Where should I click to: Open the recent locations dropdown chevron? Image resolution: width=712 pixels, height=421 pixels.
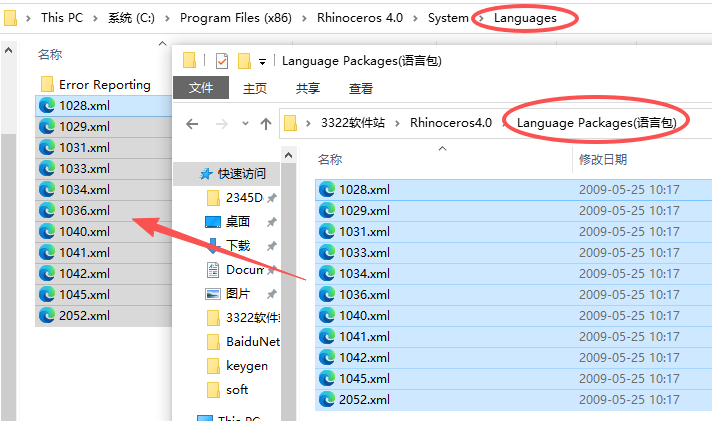pos(245,123)
